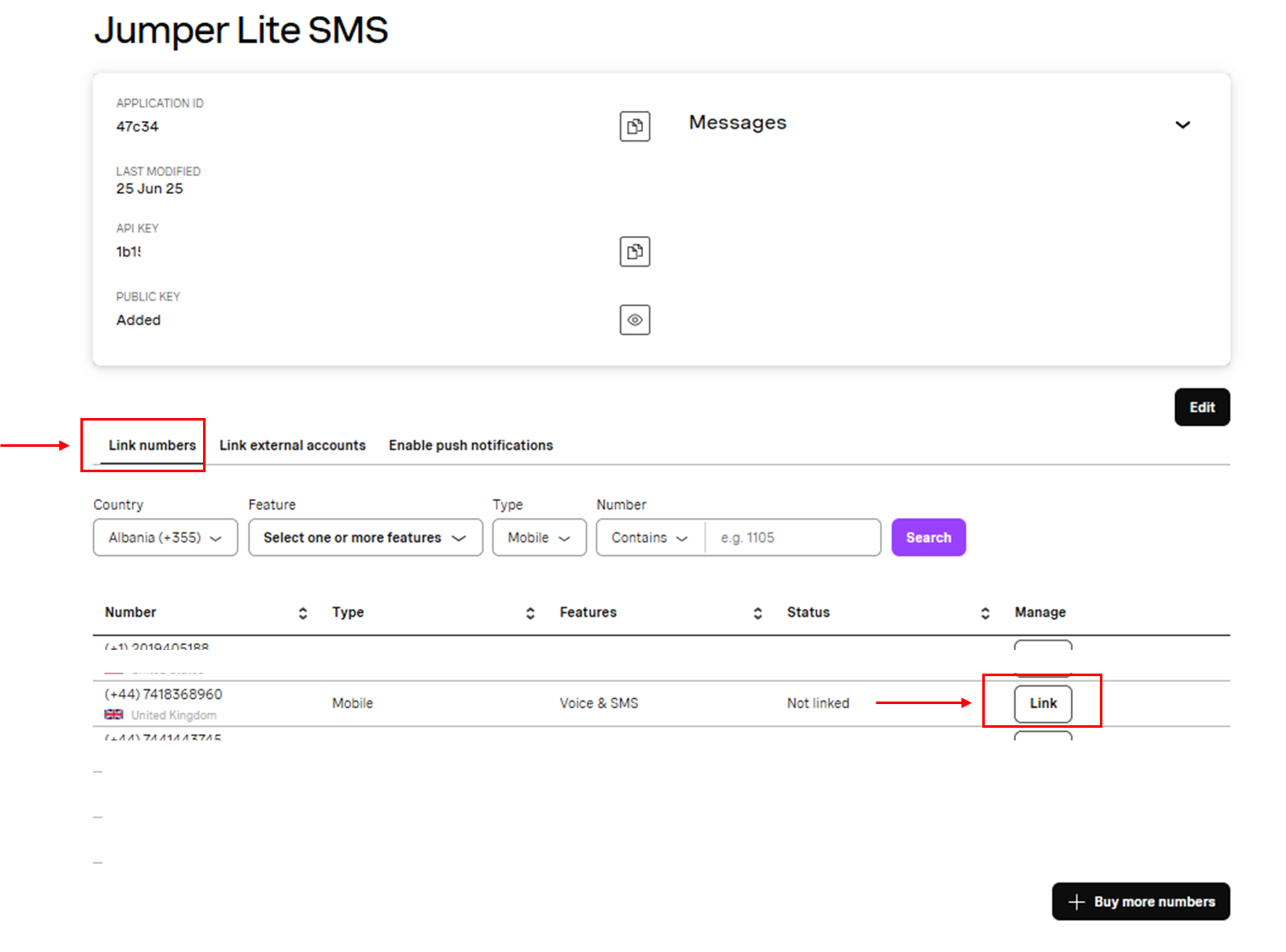Viewport: 1286px width, 952px height.
Task: Switch to Link external accounts tab
Action: click(x=292, y=445)
